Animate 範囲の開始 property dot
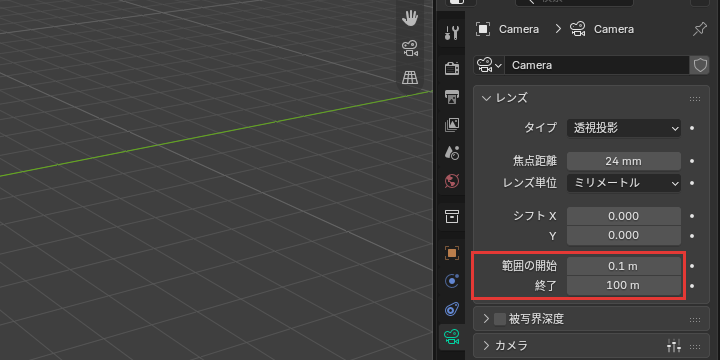 [692, 266]
